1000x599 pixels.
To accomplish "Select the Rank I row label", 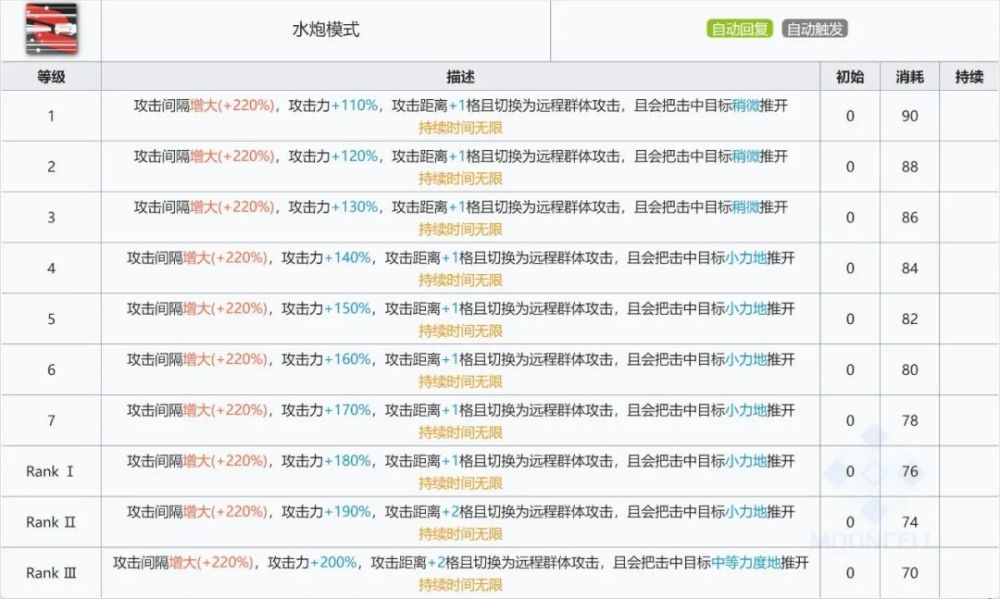I will [x=50, y=471].
